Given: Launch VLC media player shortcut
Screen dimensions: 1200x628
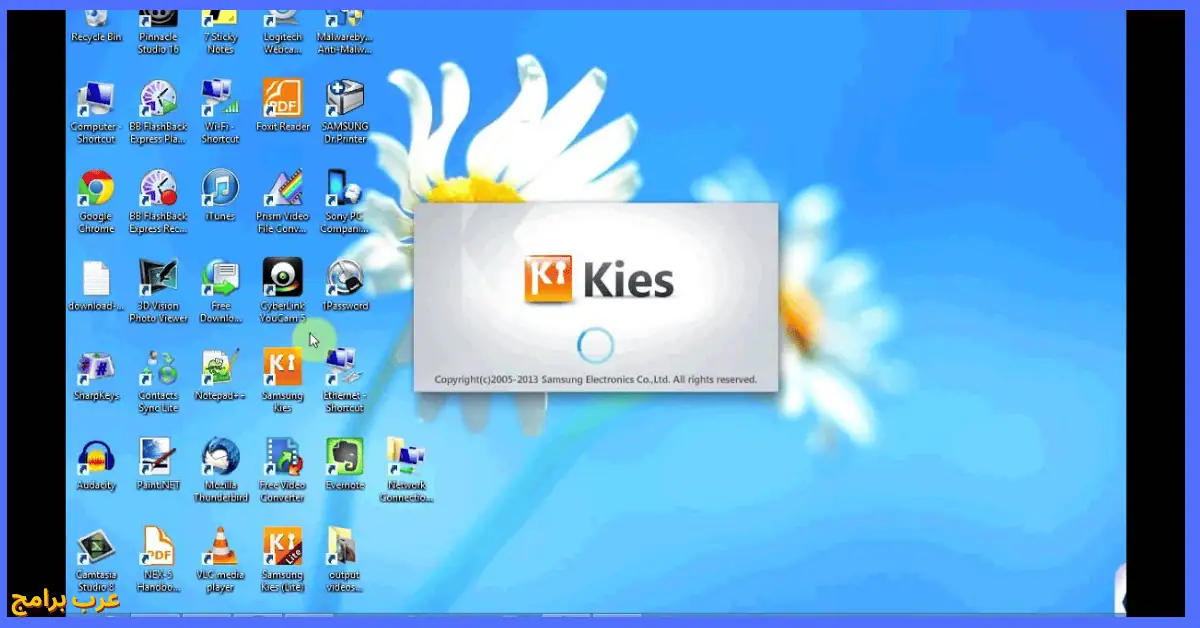Looking at the screenshot, I should click(220, 561).
